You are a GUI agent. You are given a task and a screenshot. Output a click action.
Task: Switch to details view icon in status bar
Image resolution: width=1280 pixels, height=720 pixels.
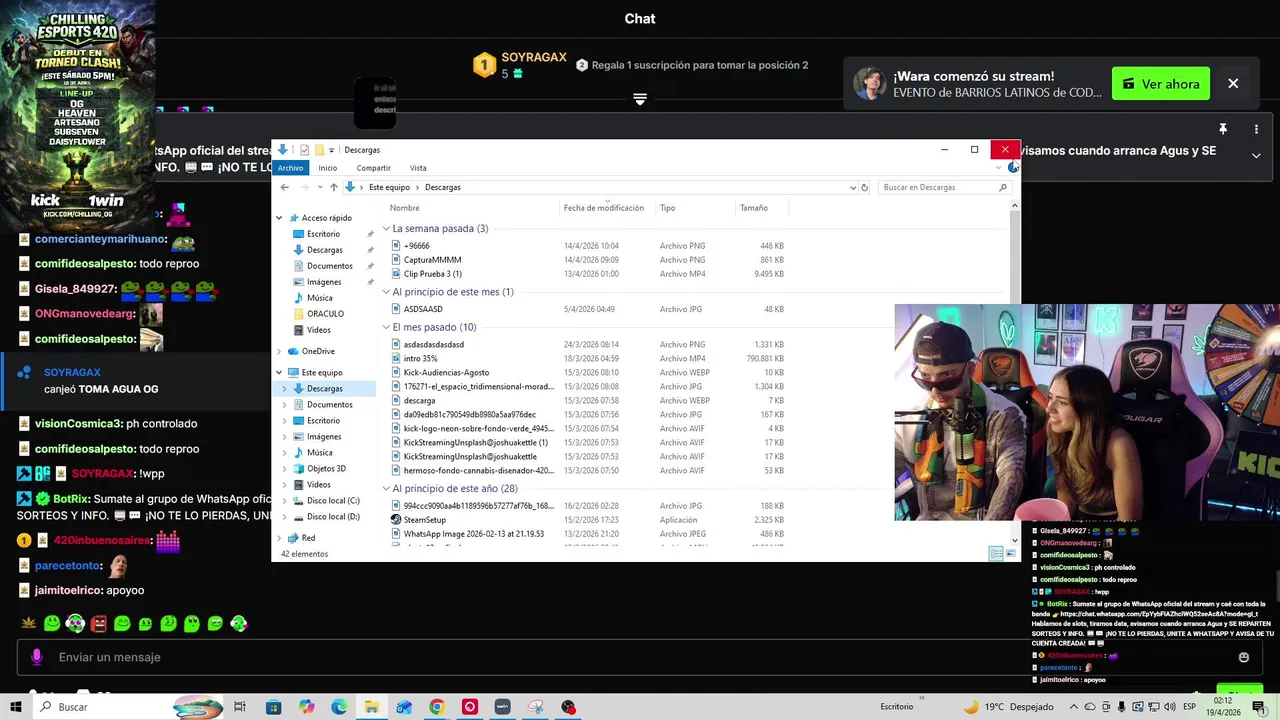[x=994, y=554]
